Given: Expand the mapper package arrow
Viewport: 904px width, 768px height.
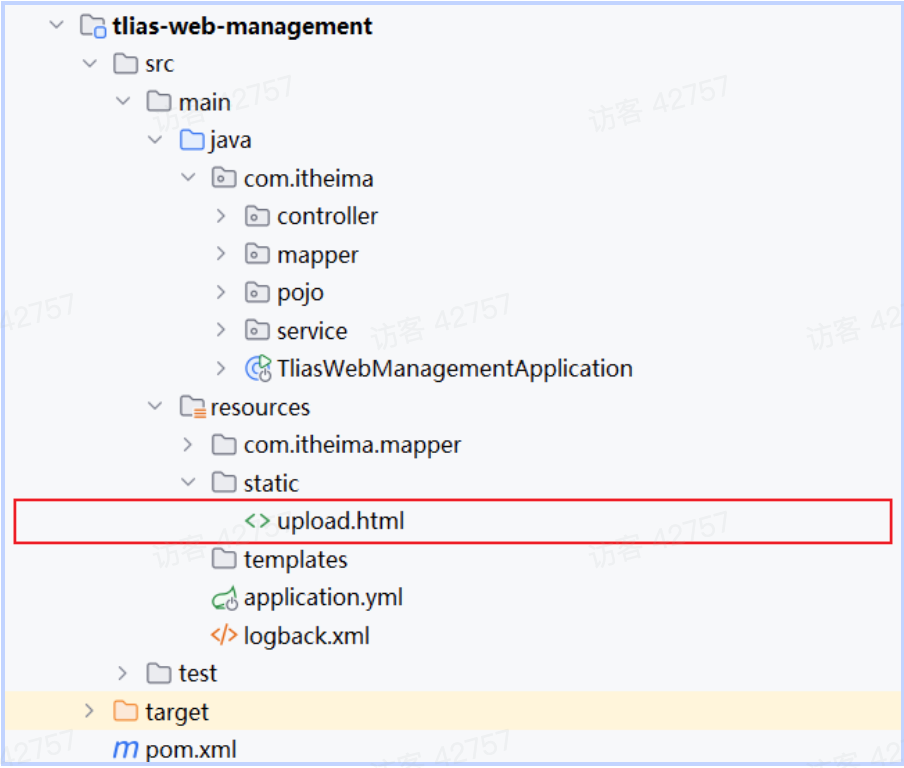Looking at the screenshot, I should (x=222, y=255).
